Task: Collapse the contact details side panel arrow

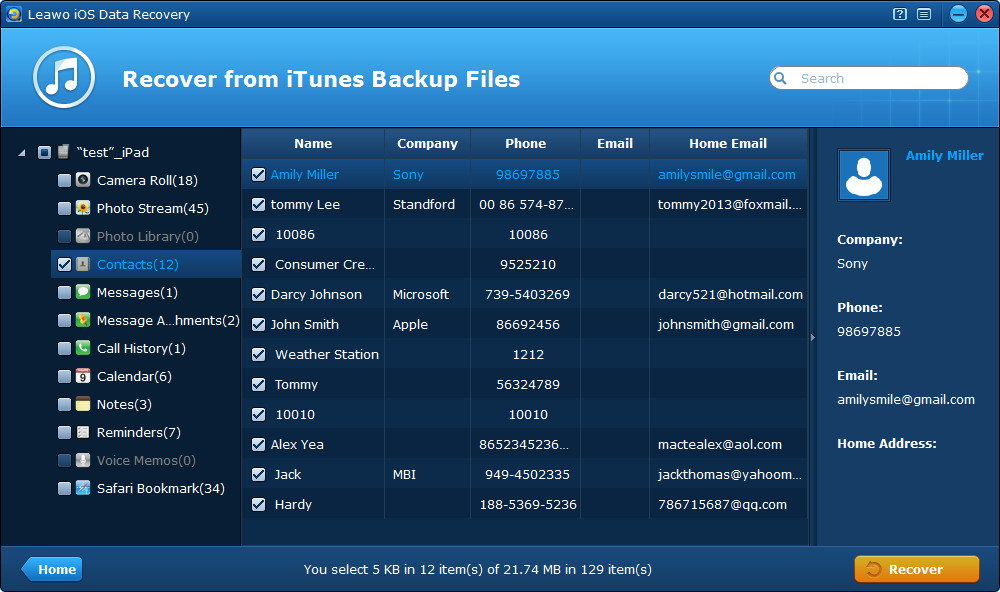Action: [x=812, y=337]
